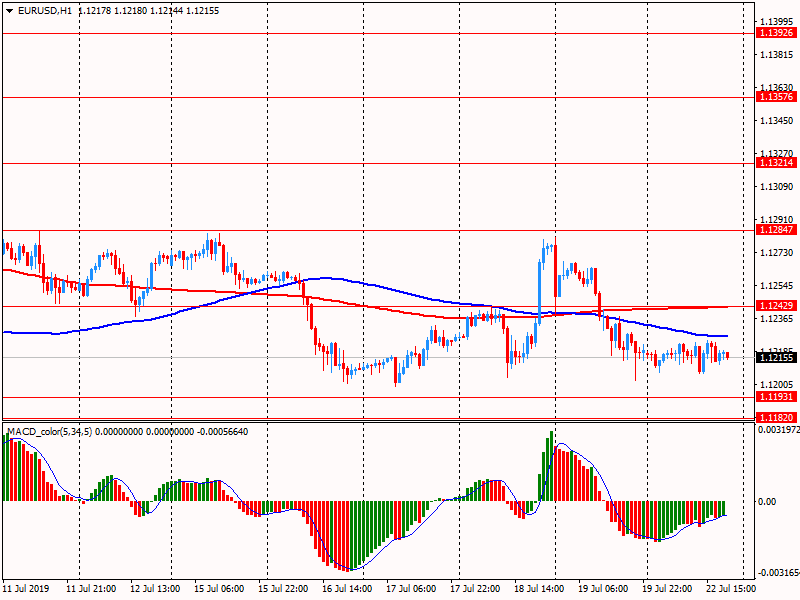The image size is (800, 600).
Task: Click the EURUSD,H1 chart title text
Action: [45, 11]
